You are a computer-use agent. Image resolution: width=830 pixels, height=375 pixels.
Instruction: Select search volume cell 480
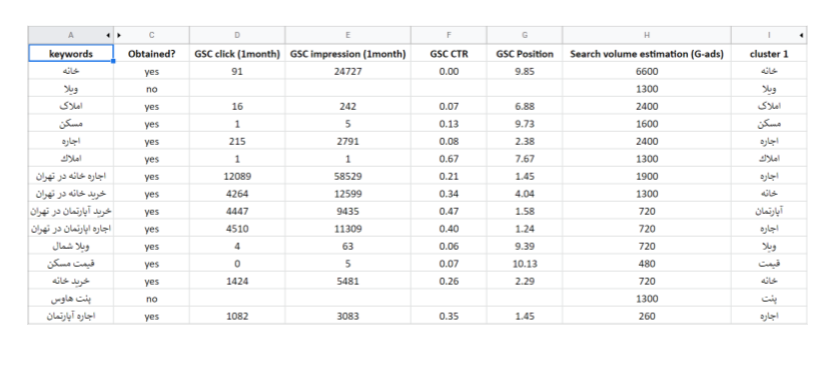[647, 263]
